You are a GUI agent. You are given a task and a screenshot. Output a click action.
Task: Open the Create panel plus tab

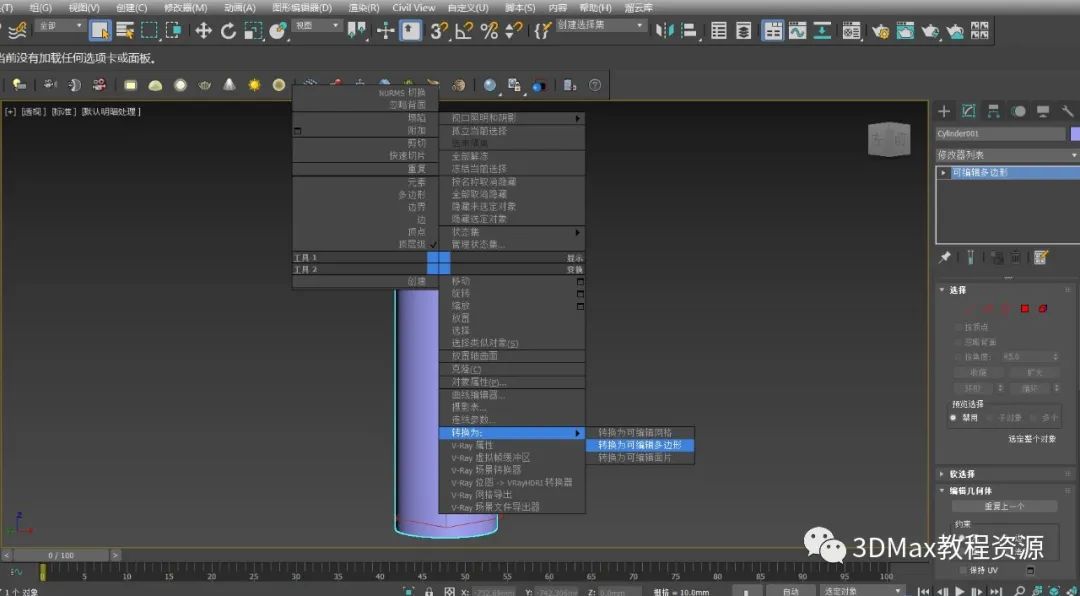click(x=944, y=111)
